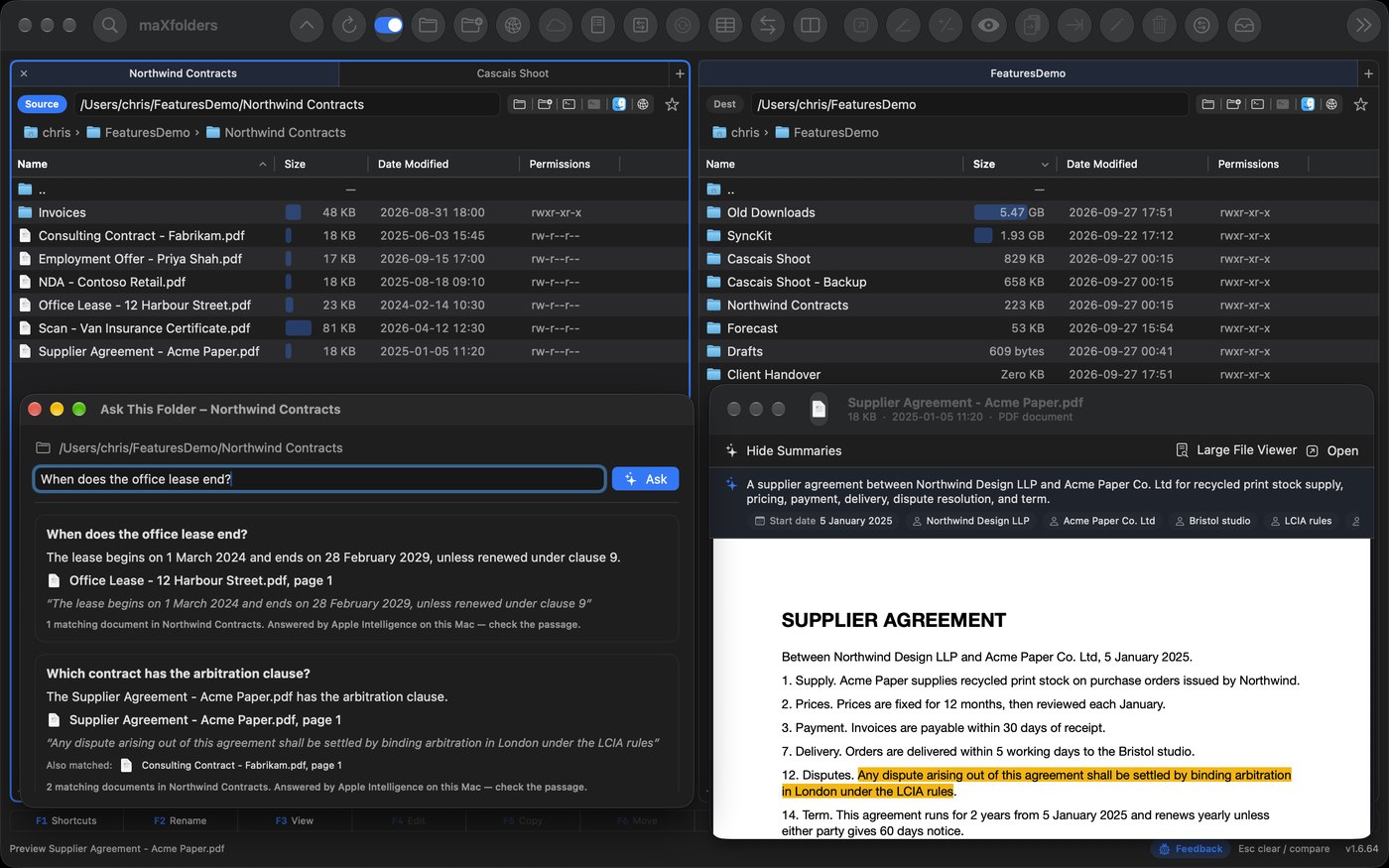
Task: Refresh the listing with the circular arrow icon
Action: coord(349,26)
